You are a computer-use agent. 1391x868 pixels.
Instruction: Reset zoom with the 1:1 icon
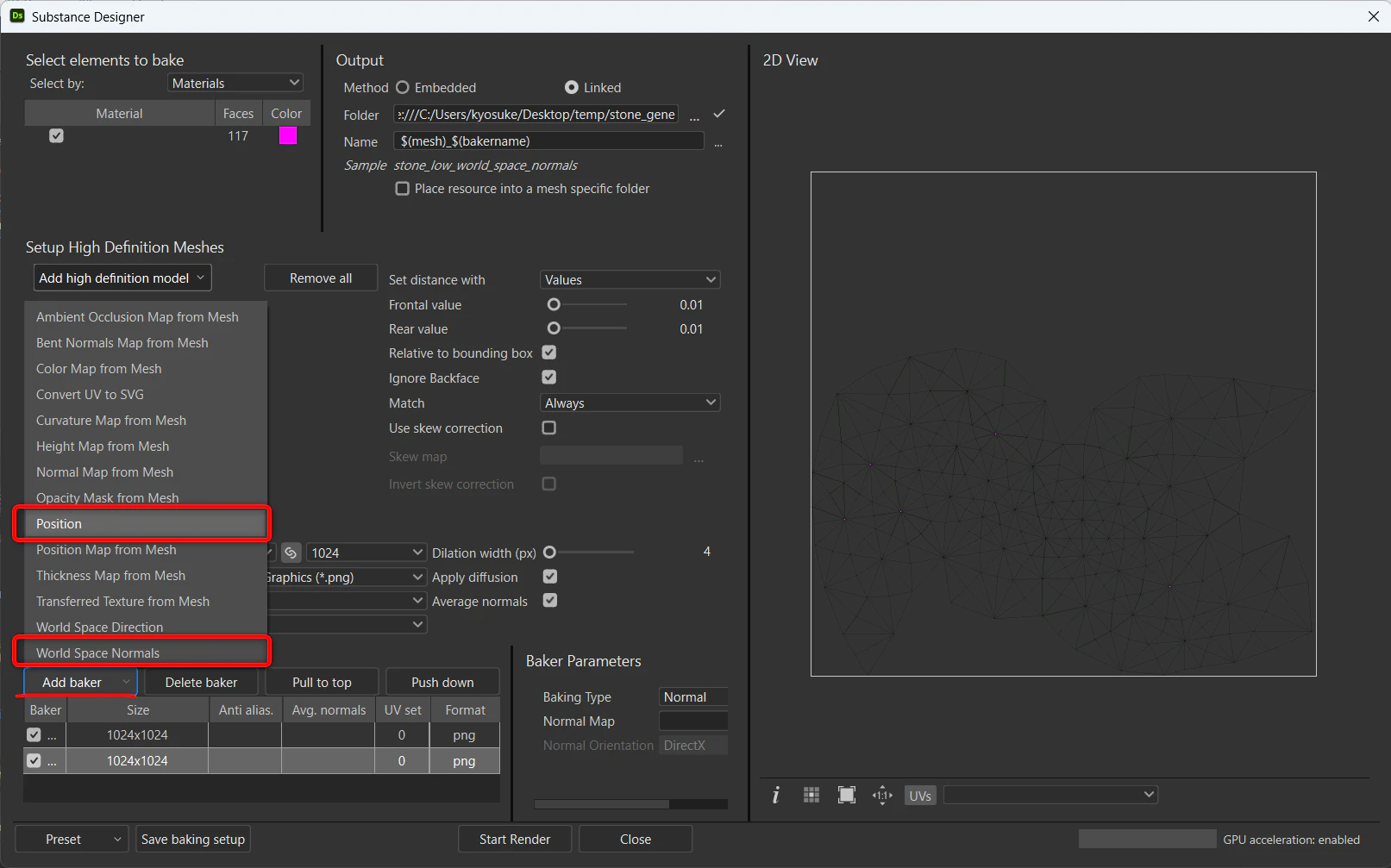tap(882, 795)
